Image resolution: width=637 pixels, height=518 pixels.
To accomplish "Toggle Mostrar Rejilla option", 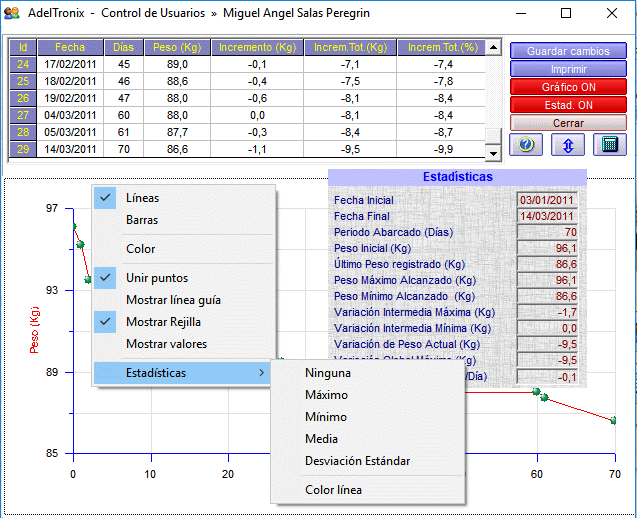I will click(163, 322).
